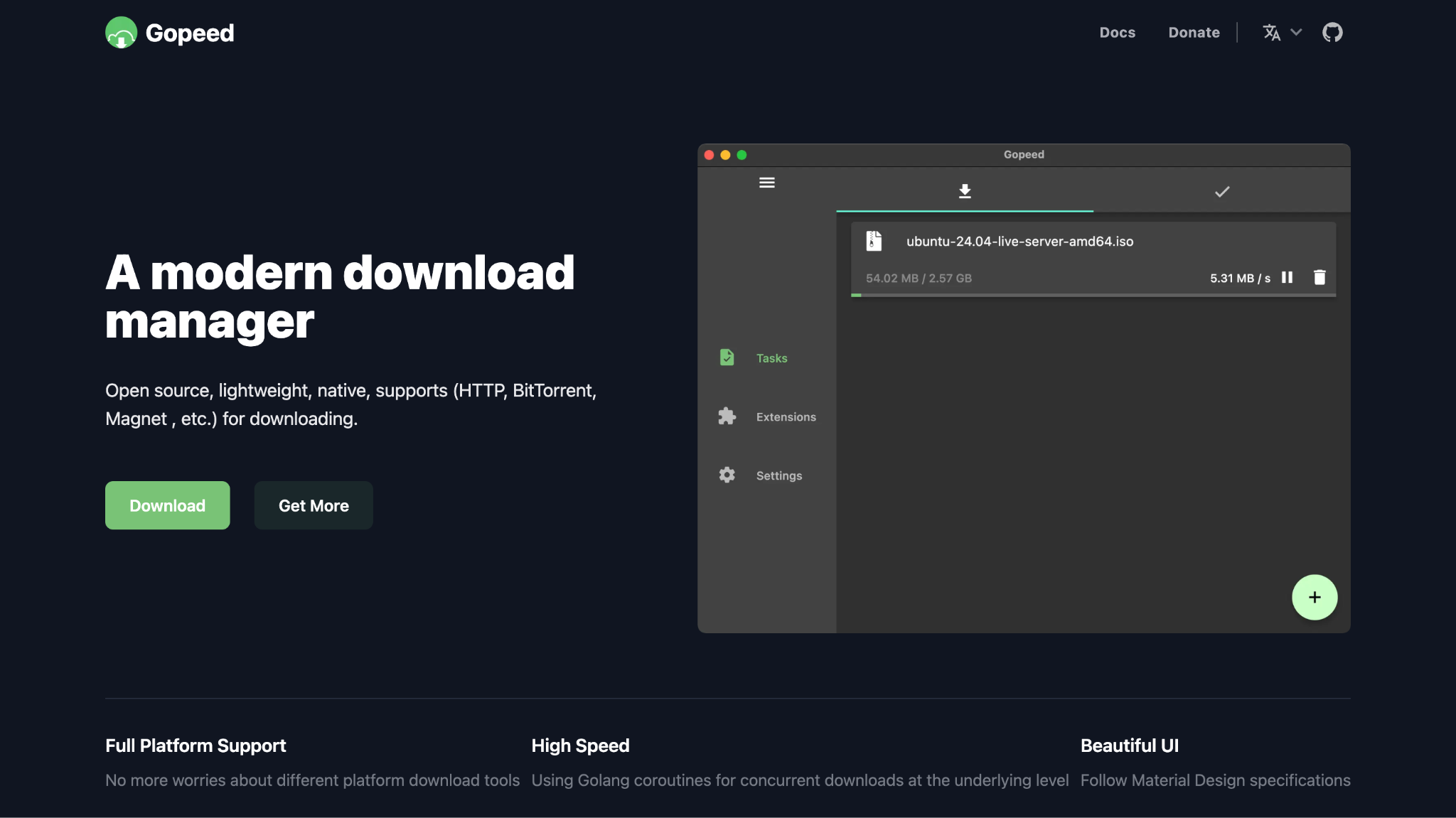Image resolution: width=1456 pixels, height=818 pixels.
Task: Delete the ubuntu ISO download task
Action: click(1320, 278)
